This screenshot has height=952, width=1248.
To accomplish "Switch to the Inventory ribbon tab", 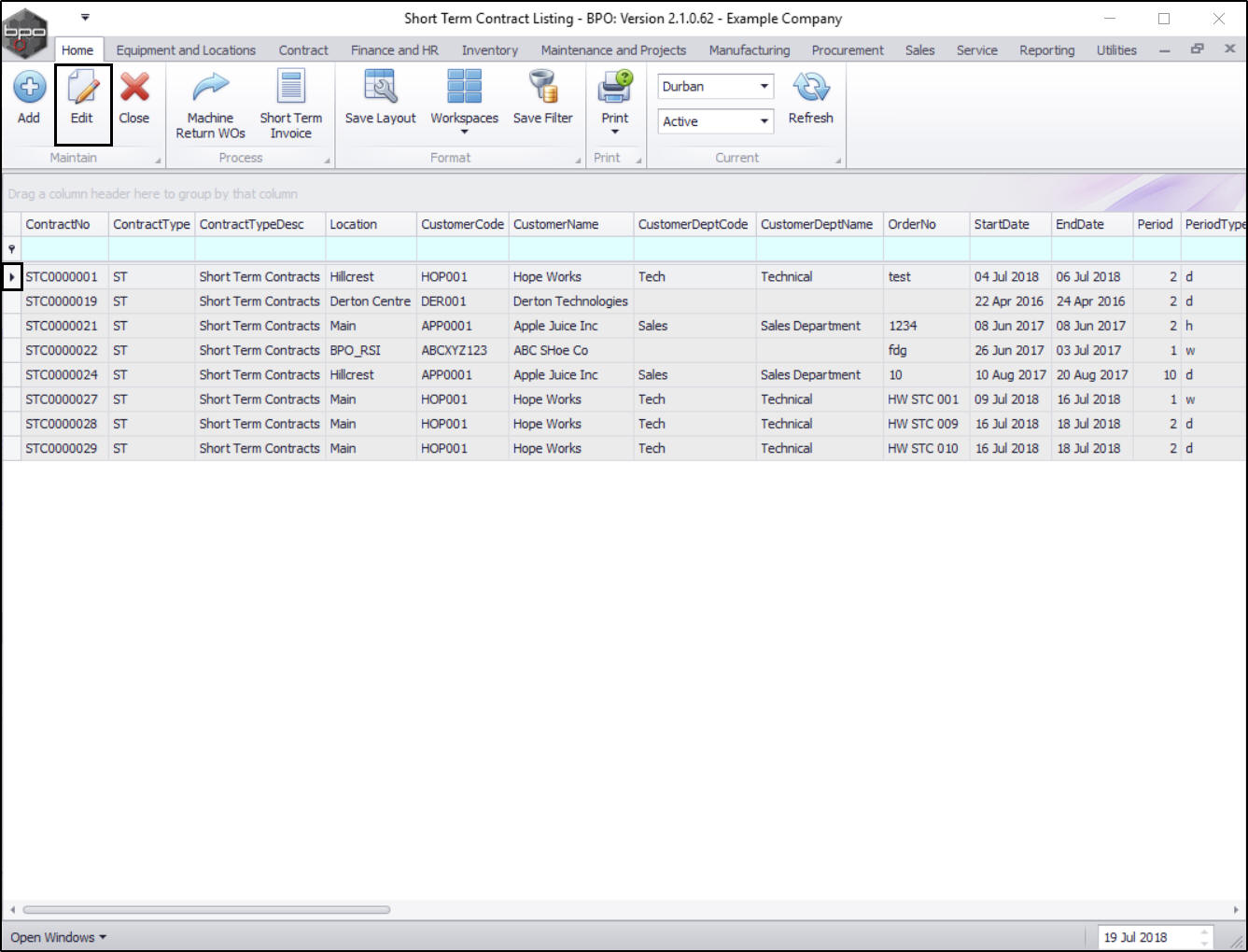I will tap(489, 50).
